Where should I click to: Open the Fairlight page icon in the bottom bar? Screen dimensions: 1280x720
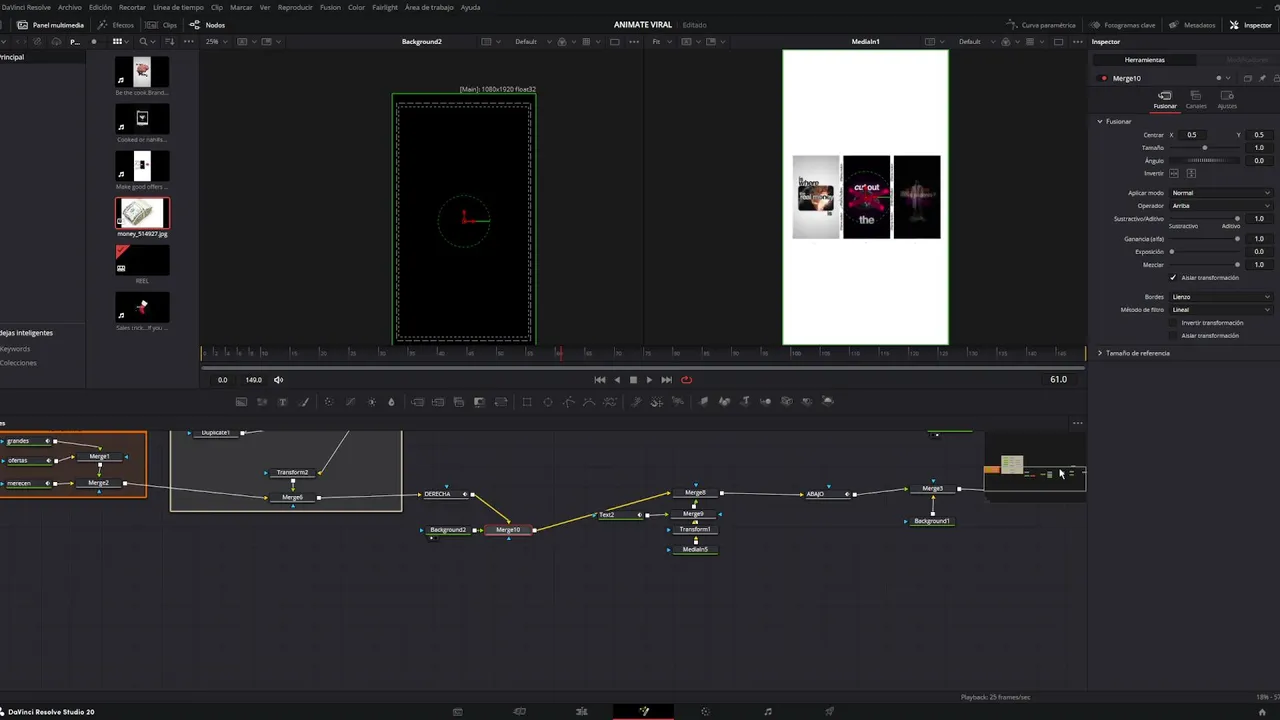point(768,712)
